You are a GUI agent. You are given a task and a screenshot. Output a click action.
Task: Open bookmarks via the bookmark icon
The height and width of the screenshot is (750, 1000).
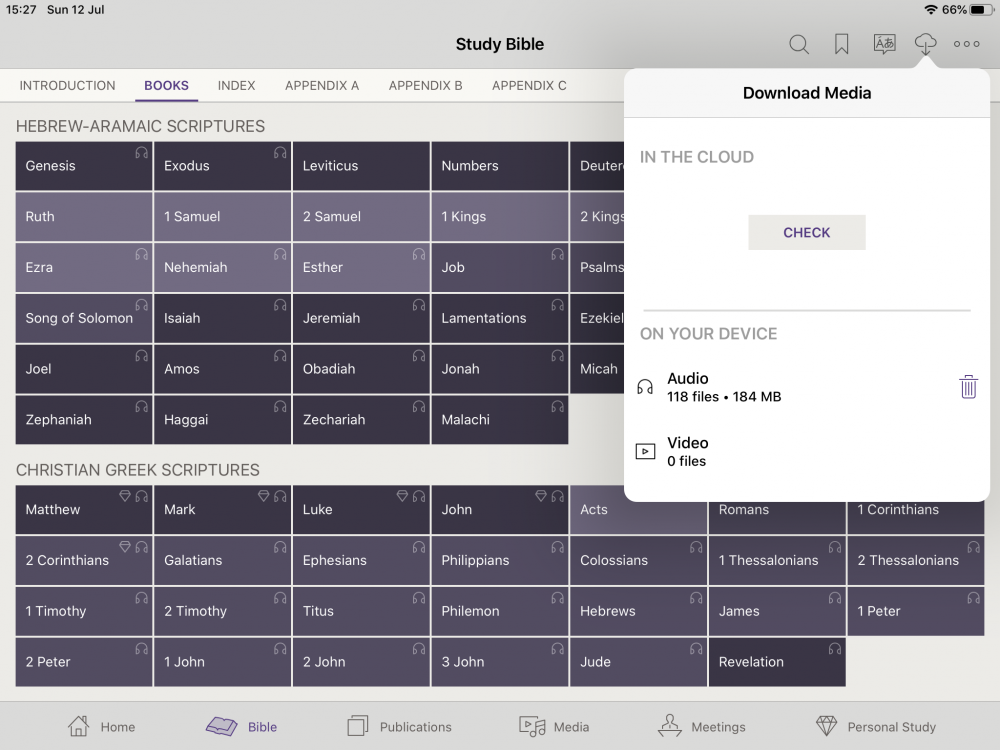click(x=842, y=44)
